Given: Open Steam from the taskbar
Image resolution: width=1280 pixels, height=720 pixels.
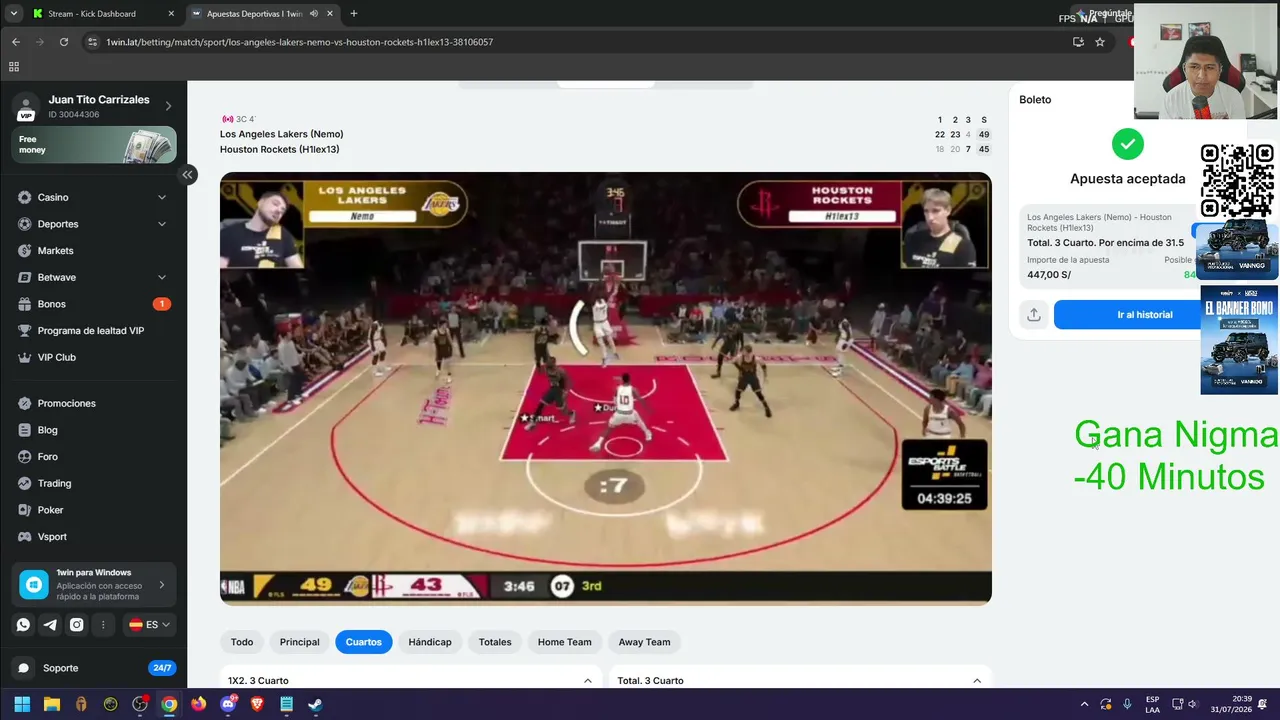Looking at the screenshot, I should [x=315, y=704].
